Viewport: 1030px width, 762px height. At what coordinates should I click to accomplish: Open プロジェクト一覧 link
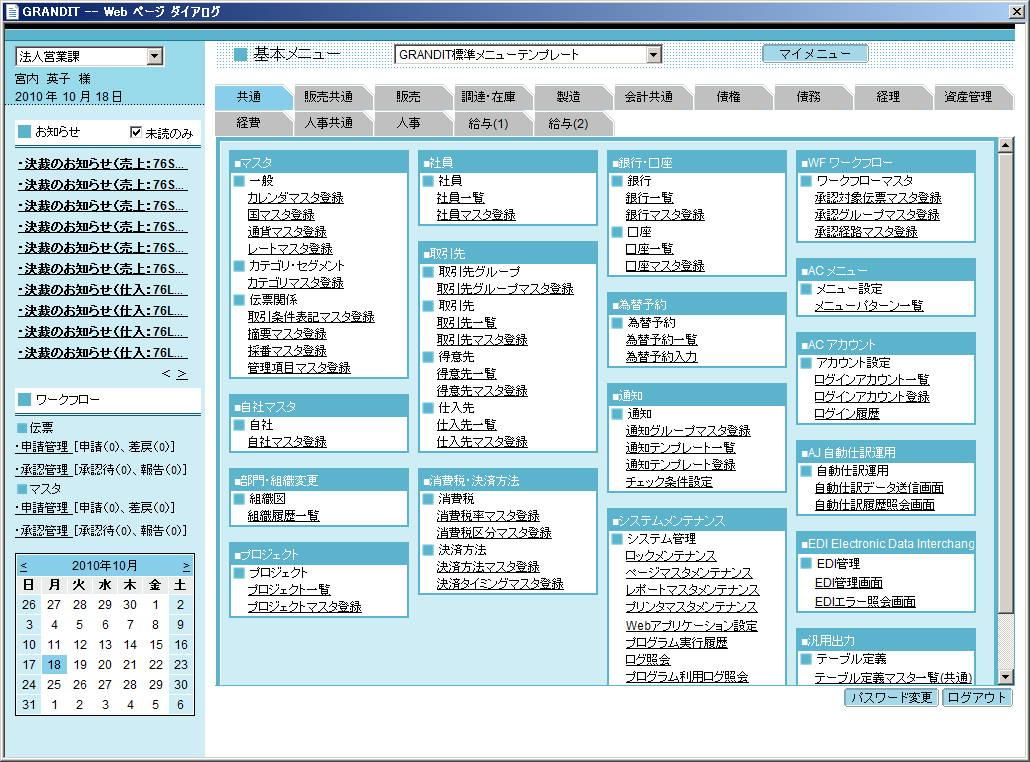pyautogui.click(x=289, y=590)
